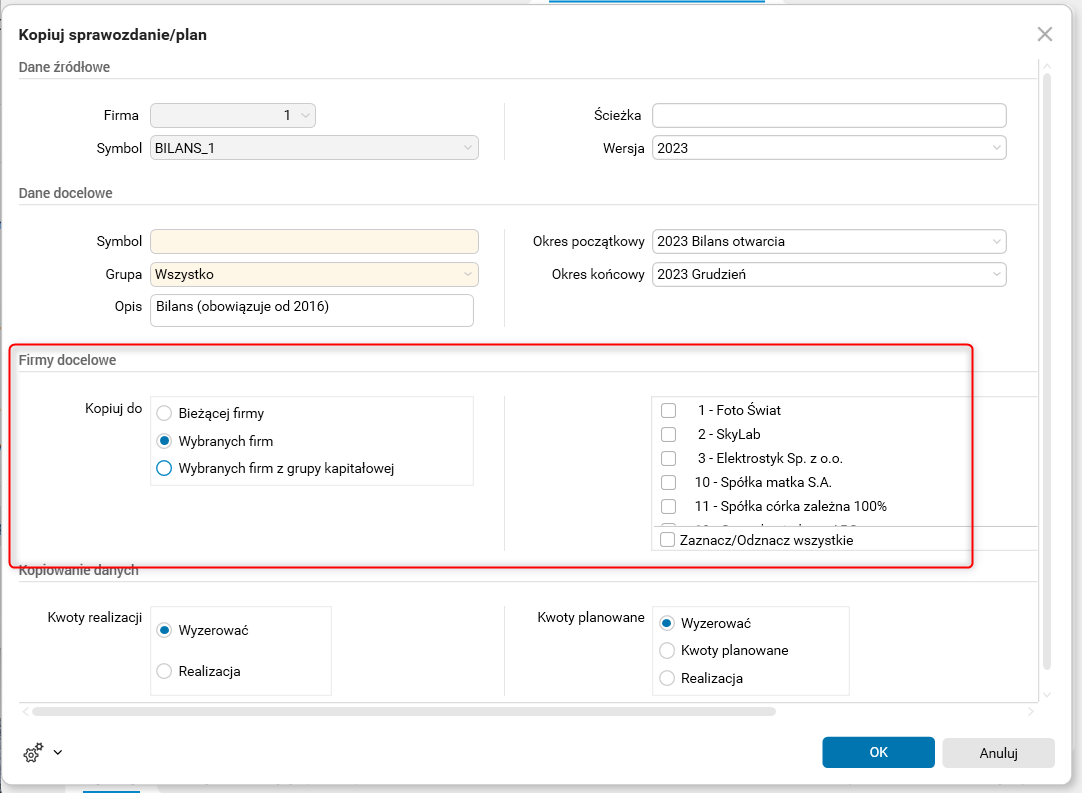The width and height of the screenshot is (1082, 793).
Task: Open the settings gear icon menu
Action: [x=33, y=753]
